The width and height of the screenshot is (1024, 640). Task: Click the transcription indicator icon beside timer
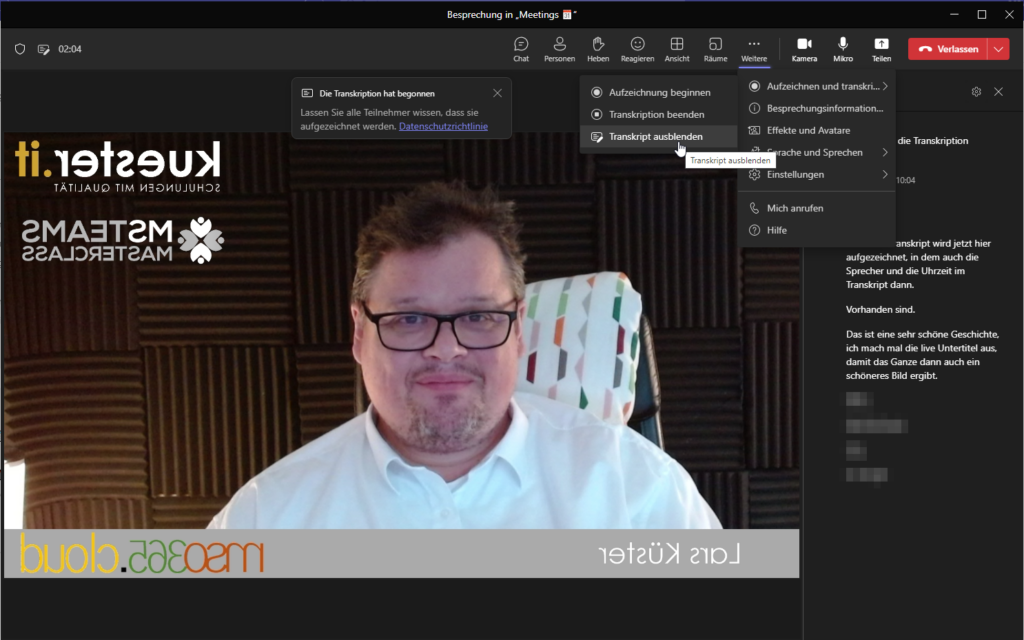pos(44,49)
